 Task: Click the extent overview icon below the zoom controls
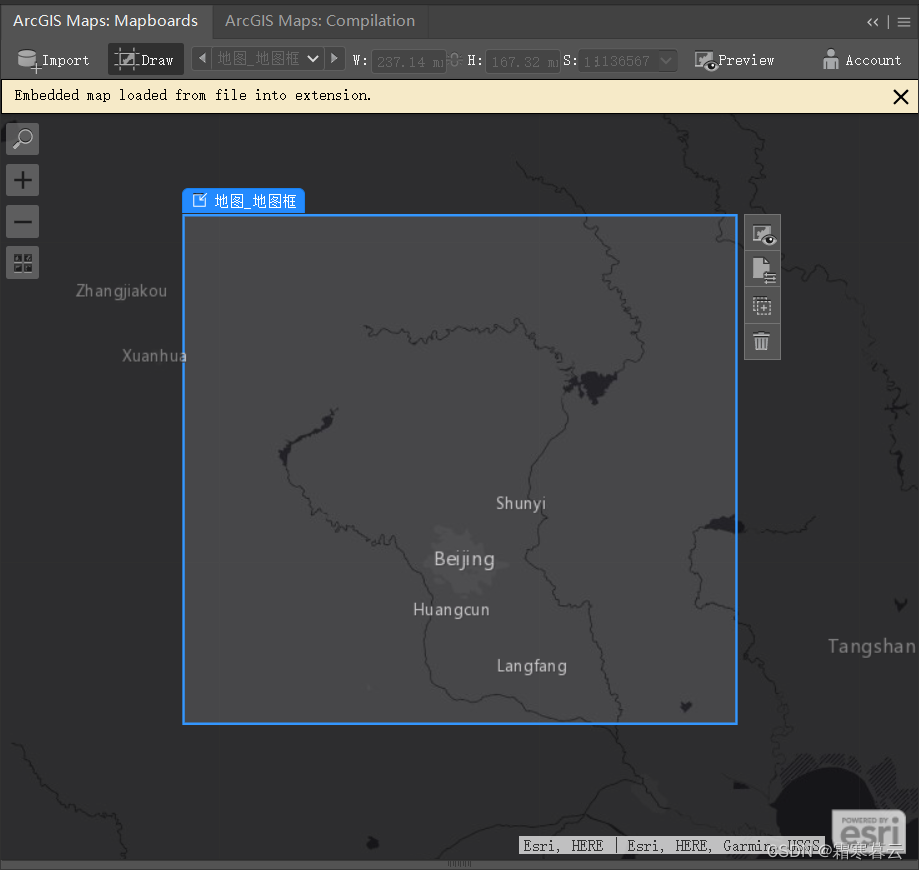click(22, 262)
